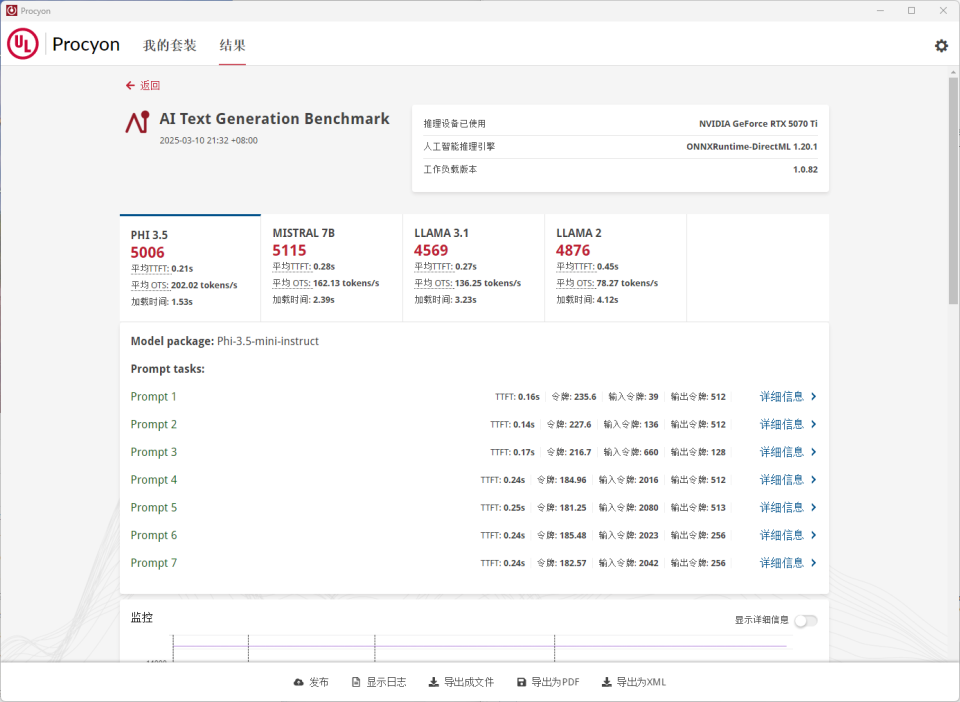Click the benchmark date 2025-03-10 21:32
960x702 pixels.
click(x=209, y=140)
